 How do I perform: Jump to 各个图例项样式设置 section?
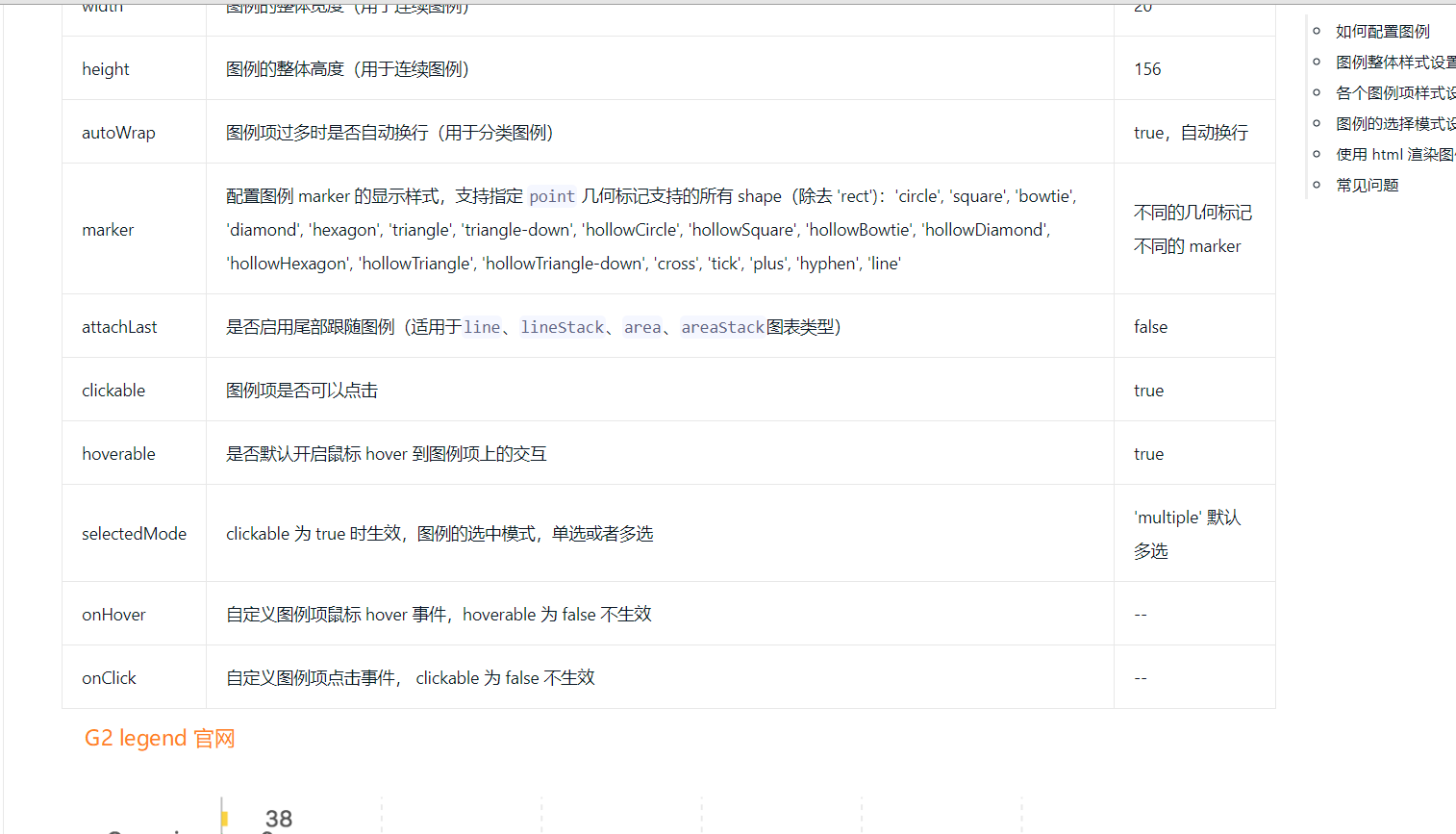(x=1395, y=93)
